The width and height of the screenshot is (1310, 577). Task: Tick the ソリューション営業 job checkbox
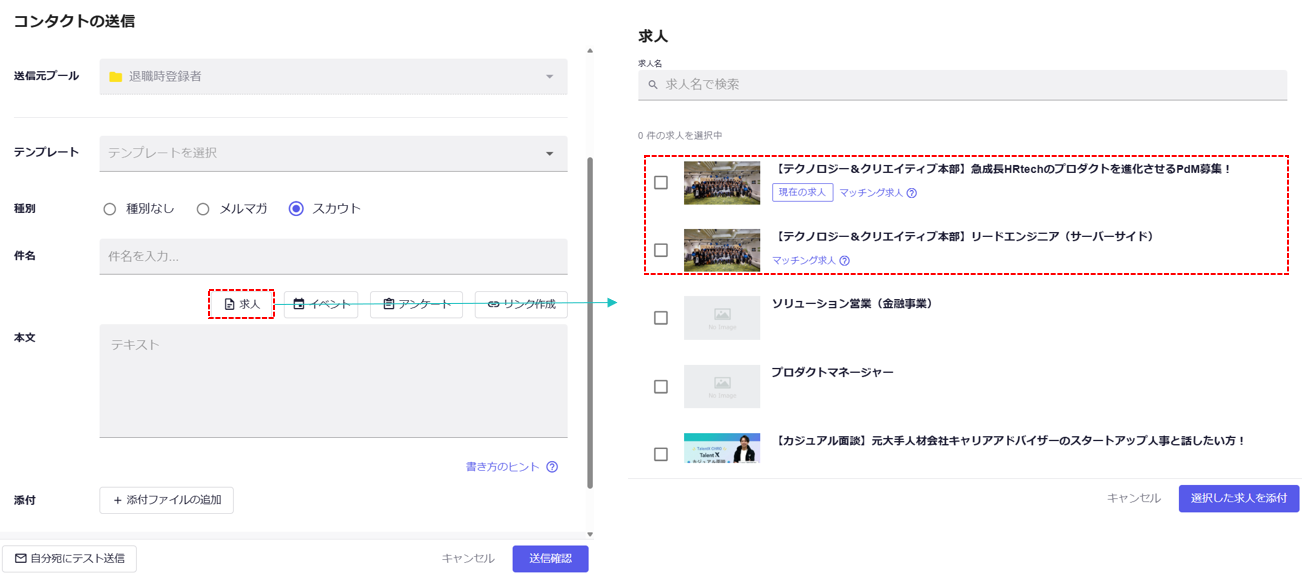tap(661, 318)
